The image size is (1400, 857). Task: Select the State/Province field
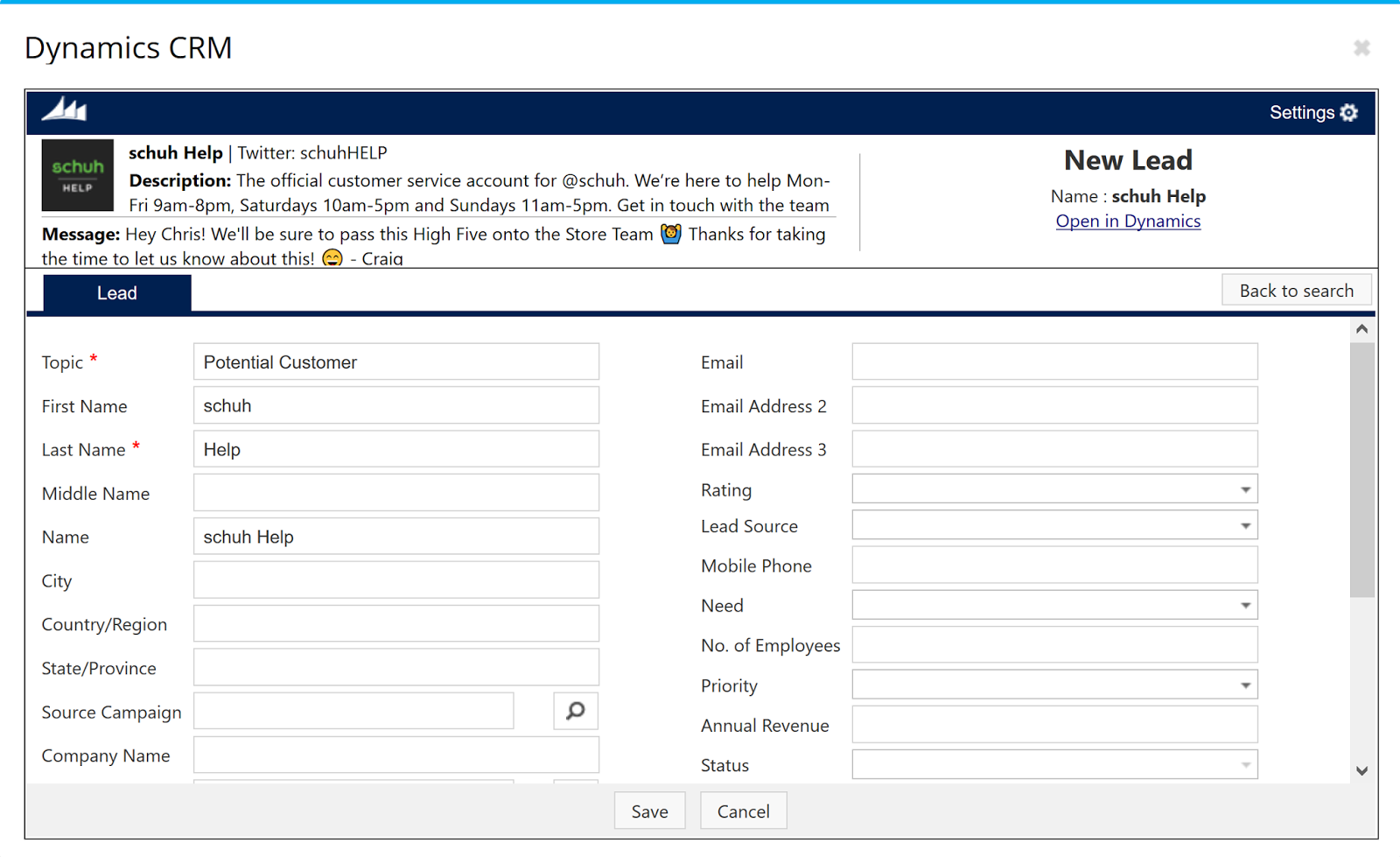click(x=396, y=668)
